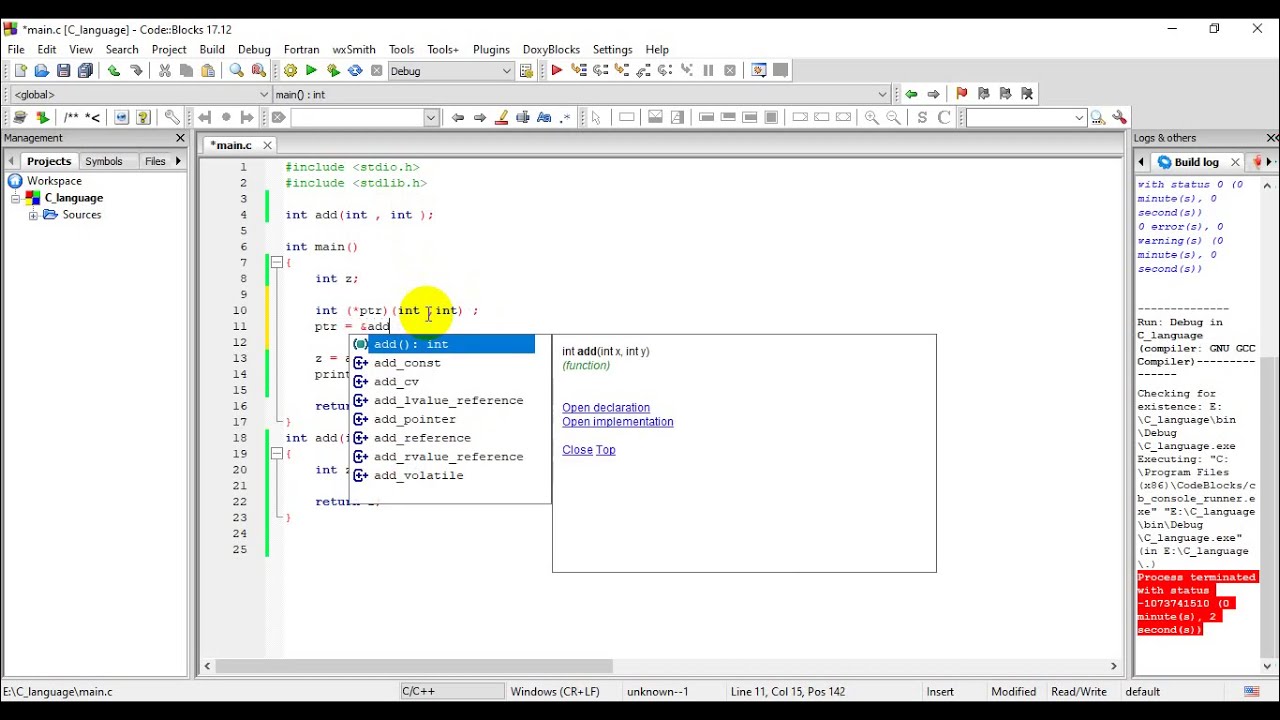The width and height of the screenshot is (1280, 720).
Task: Create a new file with the toolbar icon
Action: click(x=20, y=71)
